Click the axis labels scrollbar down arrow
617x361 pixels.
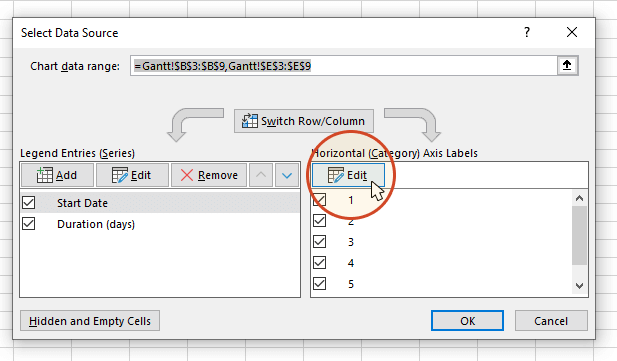579,286
